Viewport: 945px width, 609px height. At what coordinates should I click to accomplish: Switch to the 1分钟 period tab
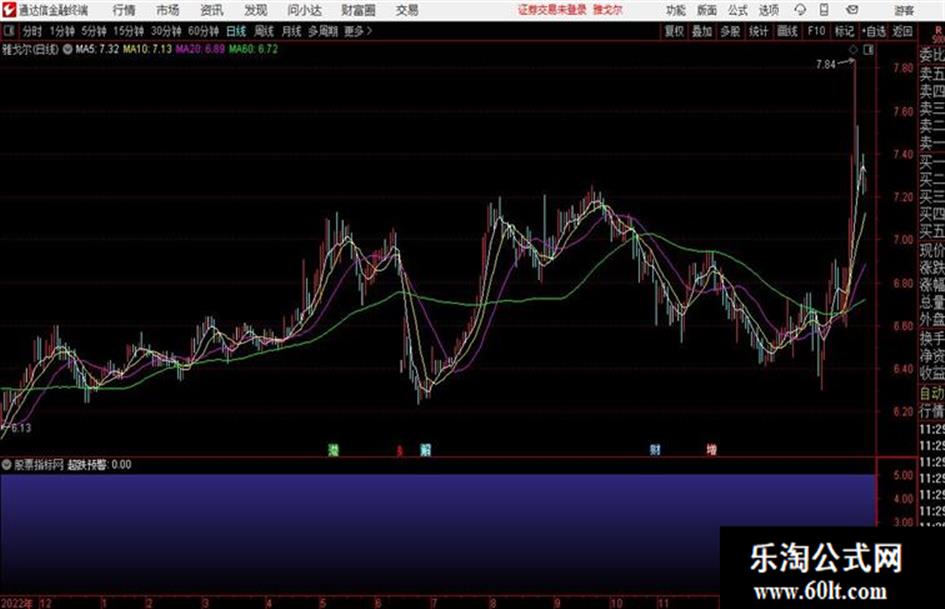click(x=61, y=31)
